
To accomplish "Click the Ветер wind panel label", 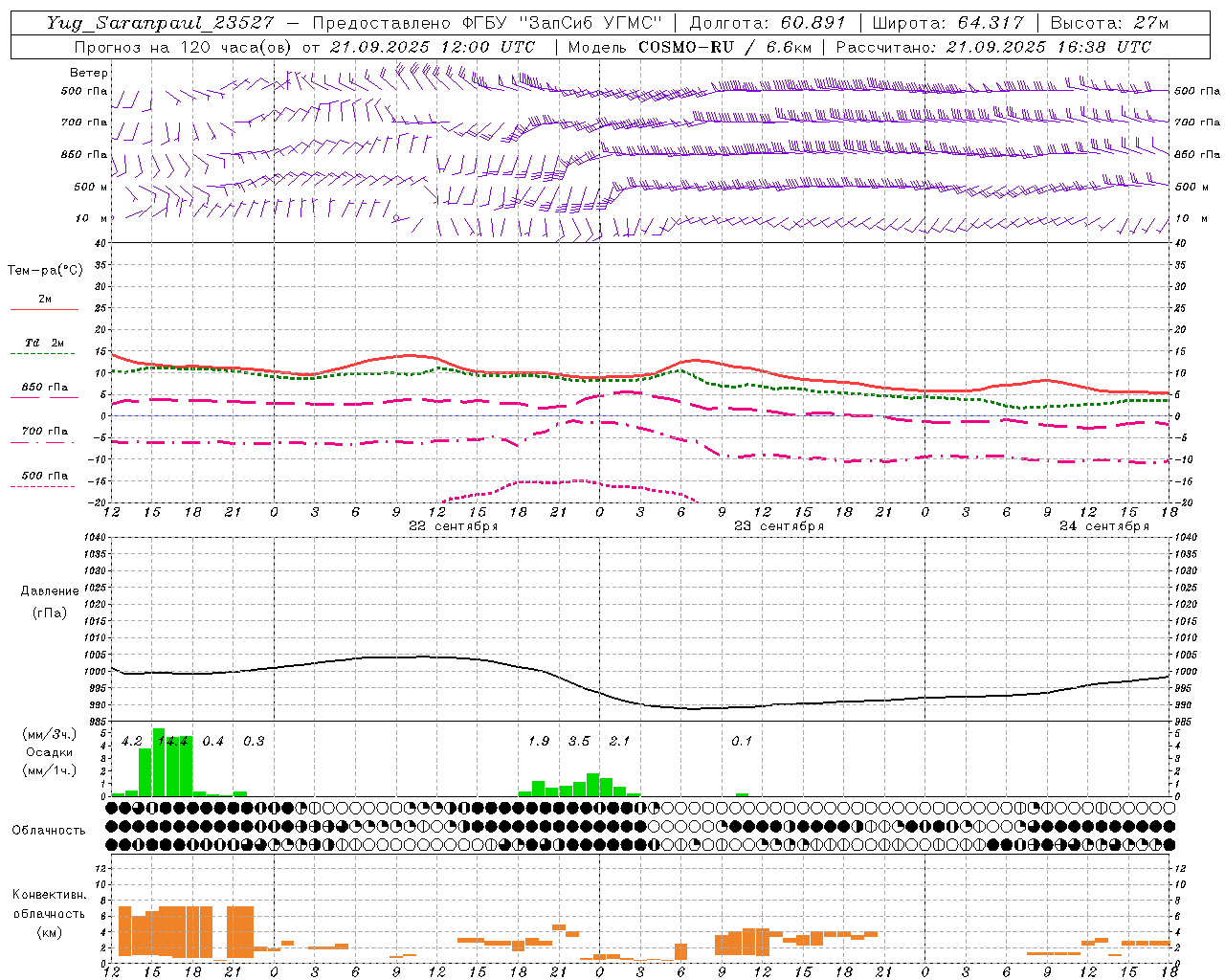I will [x=89, y=73].
